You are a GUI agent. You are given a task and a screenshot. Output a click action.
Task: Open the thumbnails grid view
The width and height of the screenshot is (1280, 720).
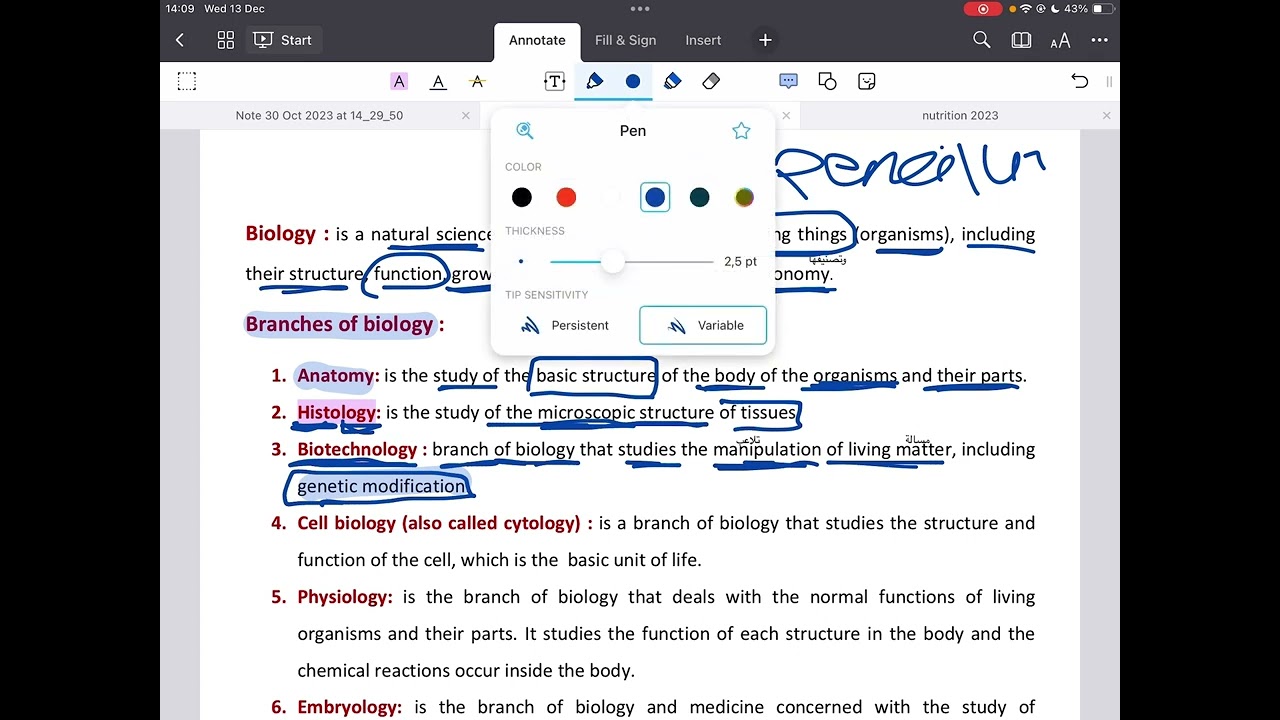pyautogui.click(x=226, y=40)
